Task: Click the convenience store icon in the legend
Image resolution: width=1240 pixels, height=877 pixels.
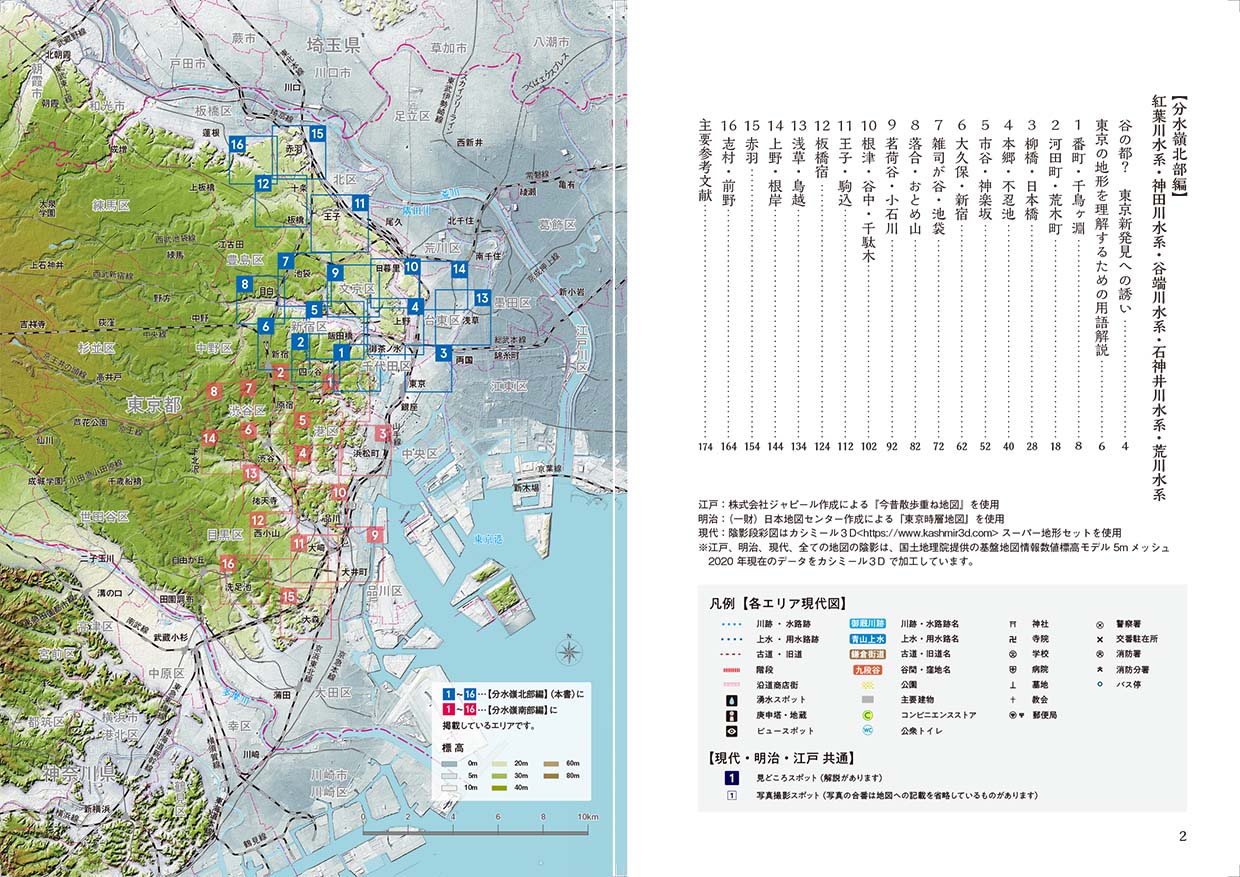Action: pos(869,715)
